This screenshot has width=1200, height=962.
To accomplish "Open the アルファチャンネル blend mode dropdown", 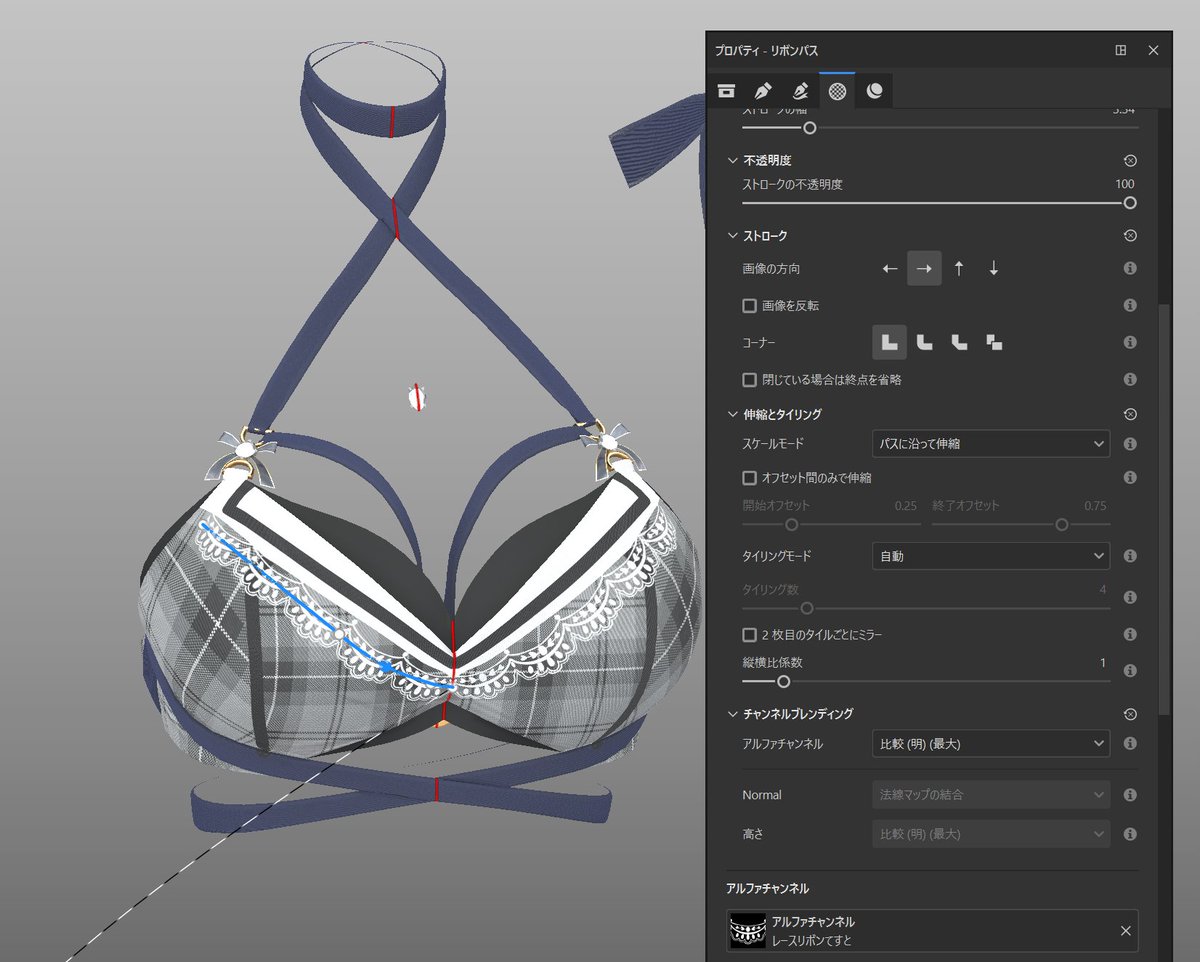I will (991, 744).
